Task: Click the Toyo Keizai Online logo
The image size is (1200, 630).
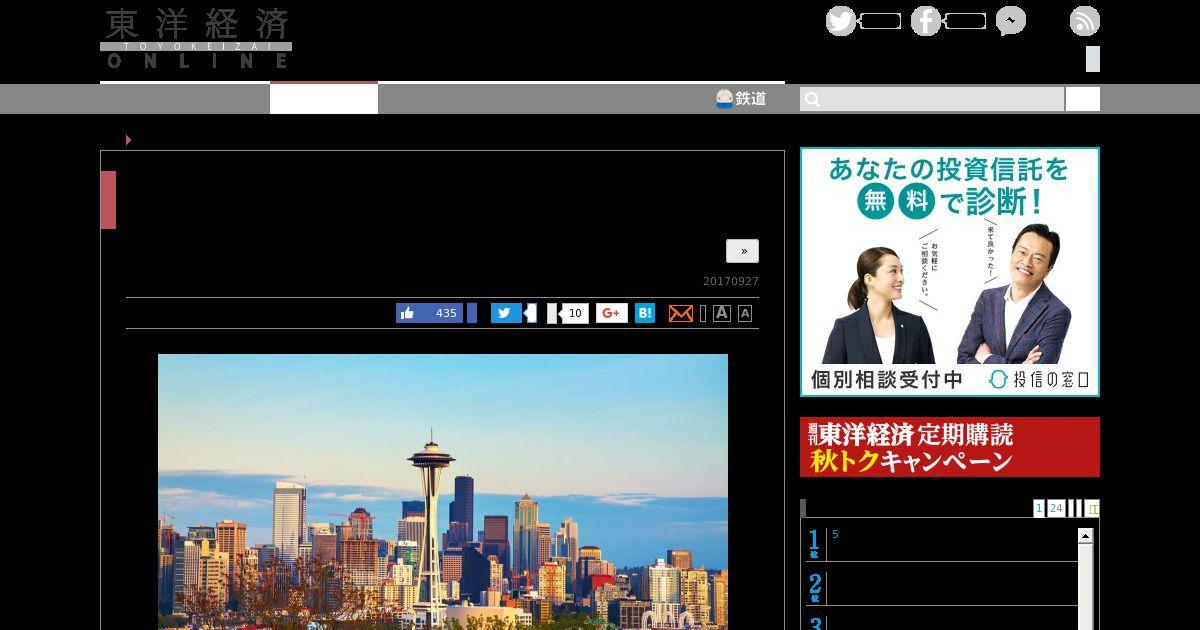Action: (x=196, y=38)
